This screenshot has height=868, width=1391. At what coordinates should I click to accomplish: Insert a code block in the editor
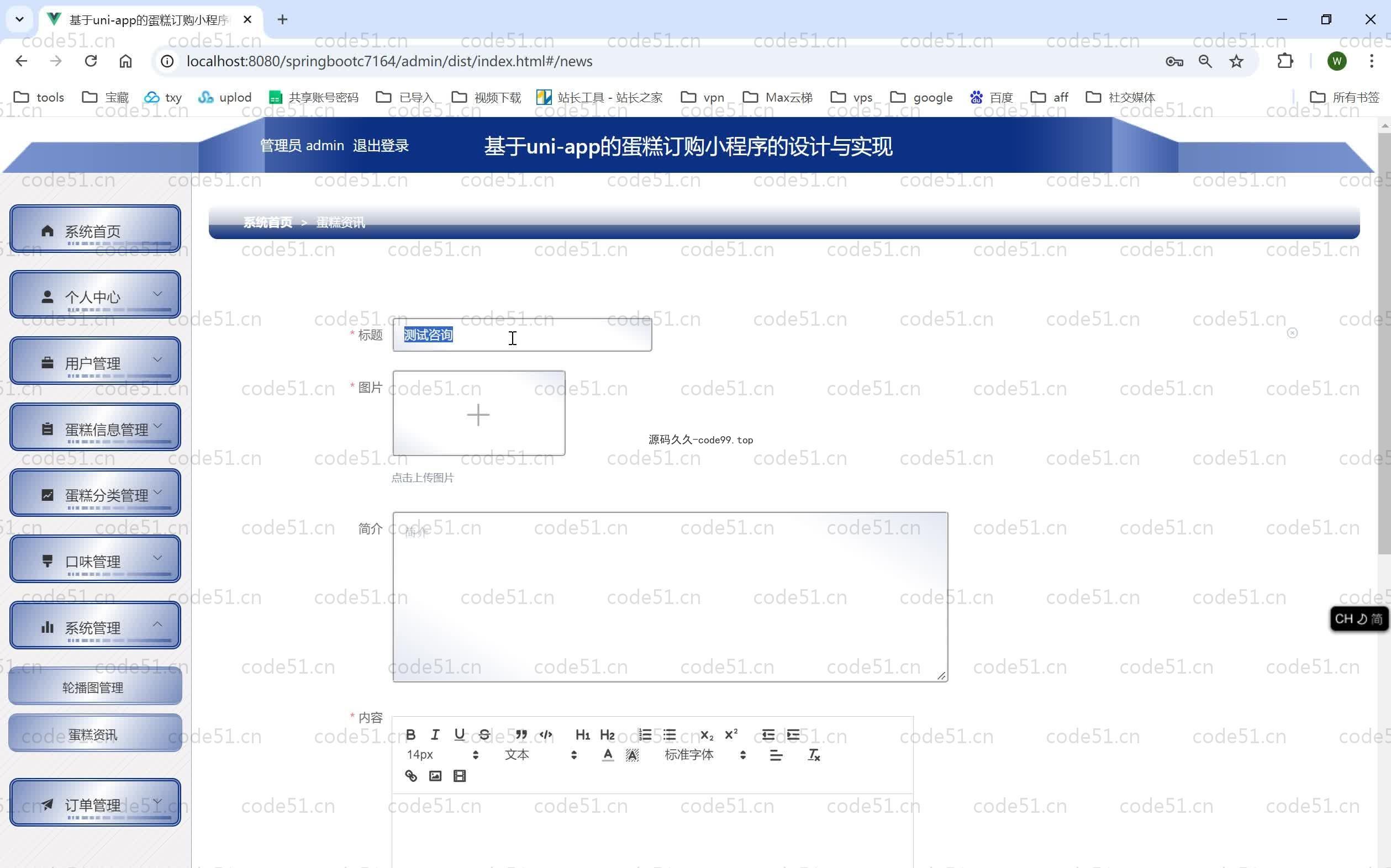click(x=546, y=734)
